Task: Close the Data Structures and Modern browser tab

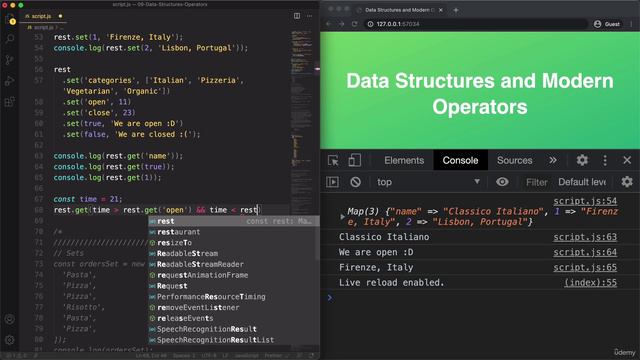Action: click(x=441, y=10)
